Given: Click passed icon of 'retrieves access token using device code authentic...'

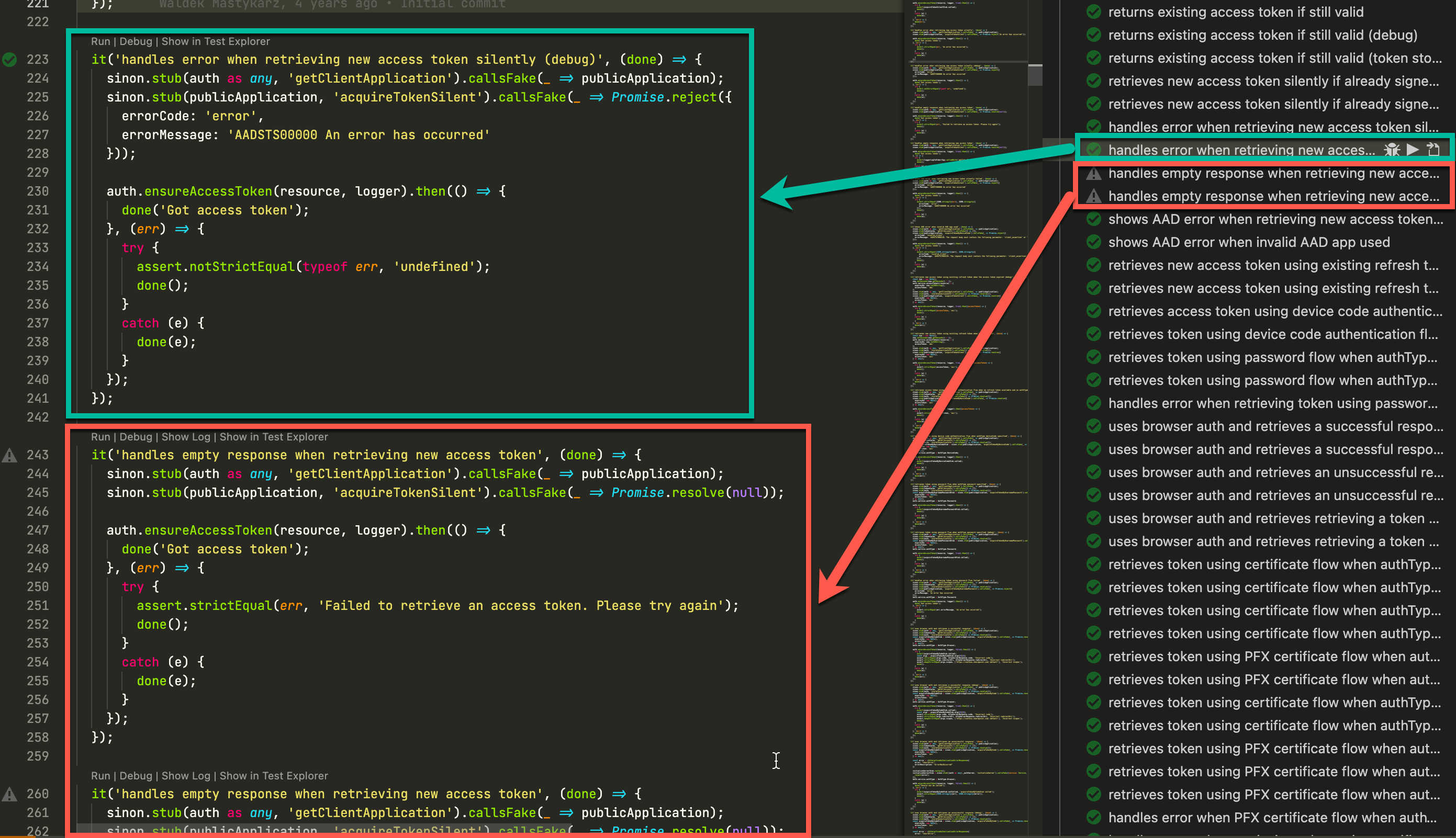Looking at the screenshot, I should (x=1093, y=311).
